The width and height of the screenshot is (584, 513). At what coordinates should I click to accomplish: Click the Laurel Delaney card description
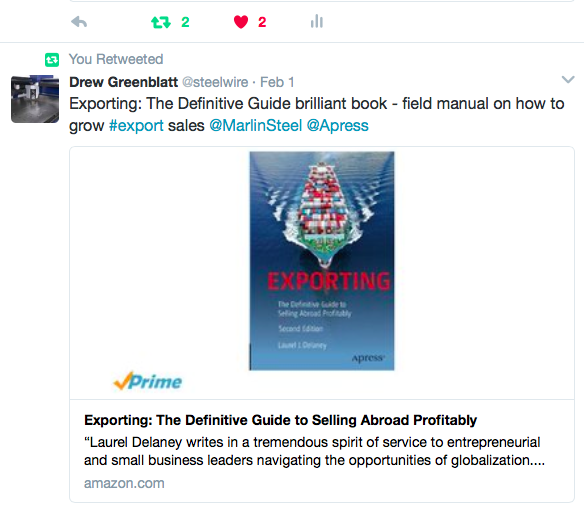[x=314, y=451]
